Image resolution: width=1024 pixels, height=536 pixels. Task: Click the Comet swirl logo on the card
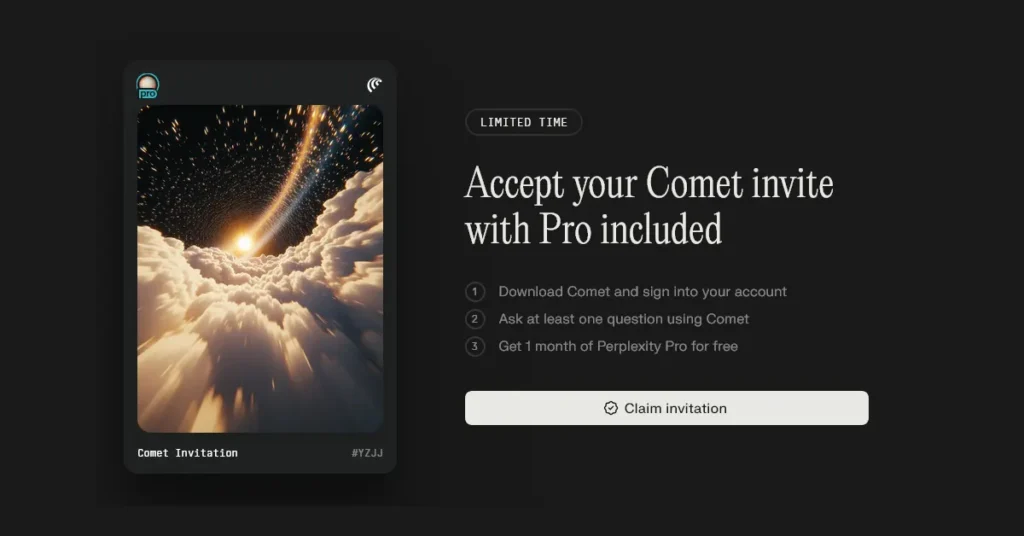374,85
